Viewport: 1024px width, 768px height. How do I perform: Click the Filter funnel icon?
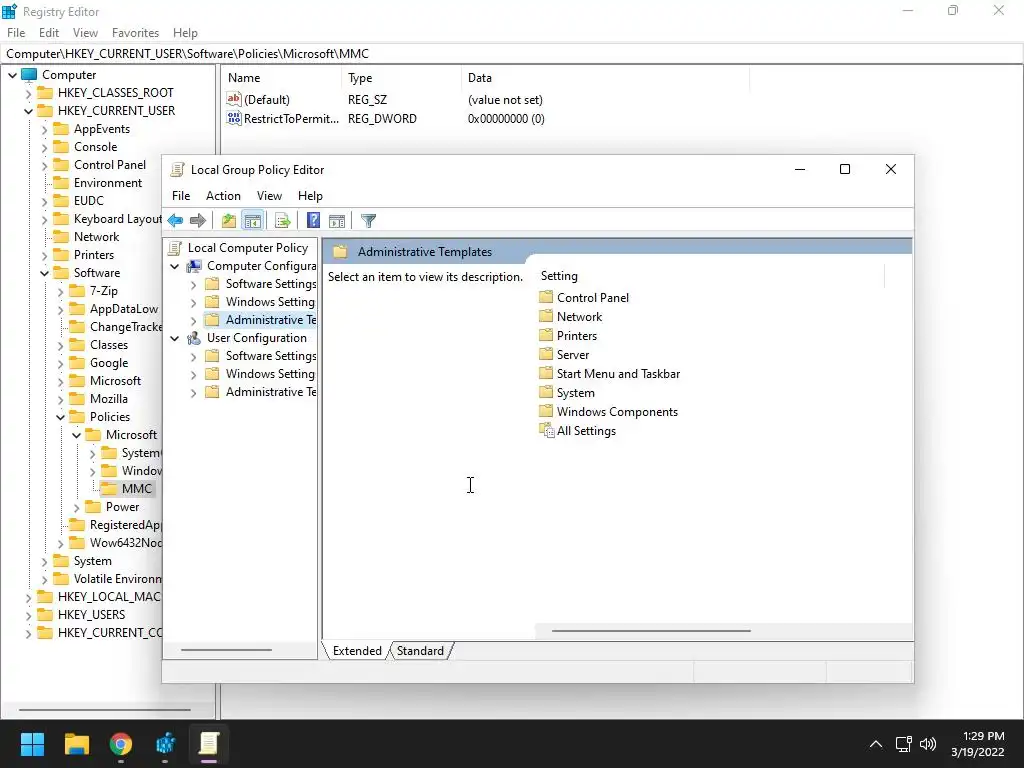(x=368, y=221)
